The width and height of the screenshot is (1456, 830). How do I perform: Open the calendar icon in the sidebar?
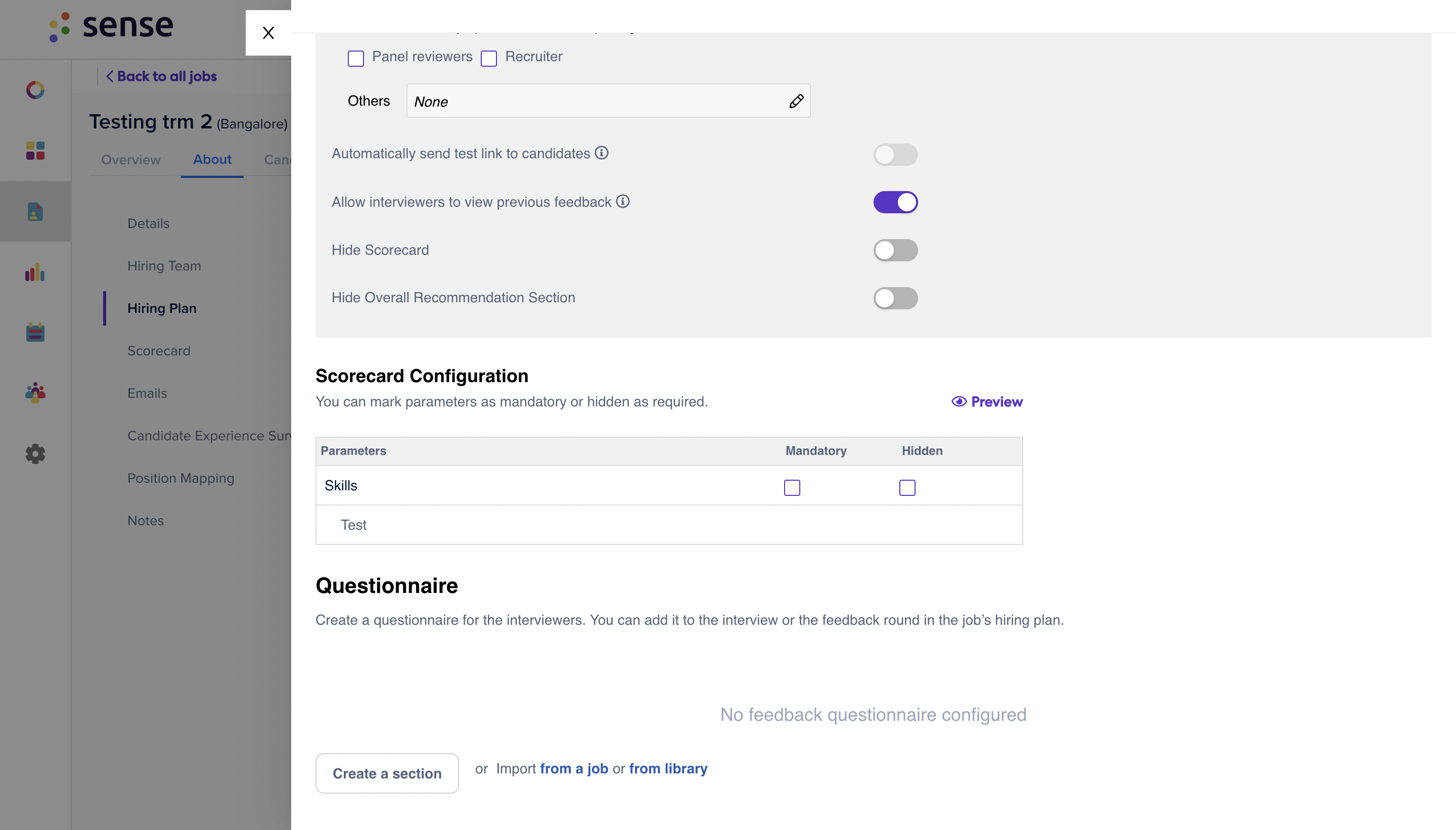point(35,332)
